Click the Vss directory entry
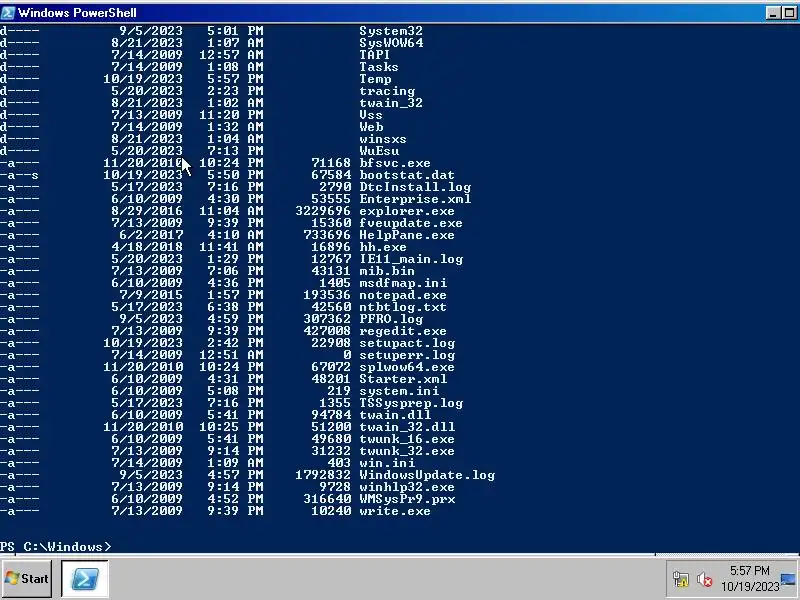800x600 pixels. coord(371,115)
